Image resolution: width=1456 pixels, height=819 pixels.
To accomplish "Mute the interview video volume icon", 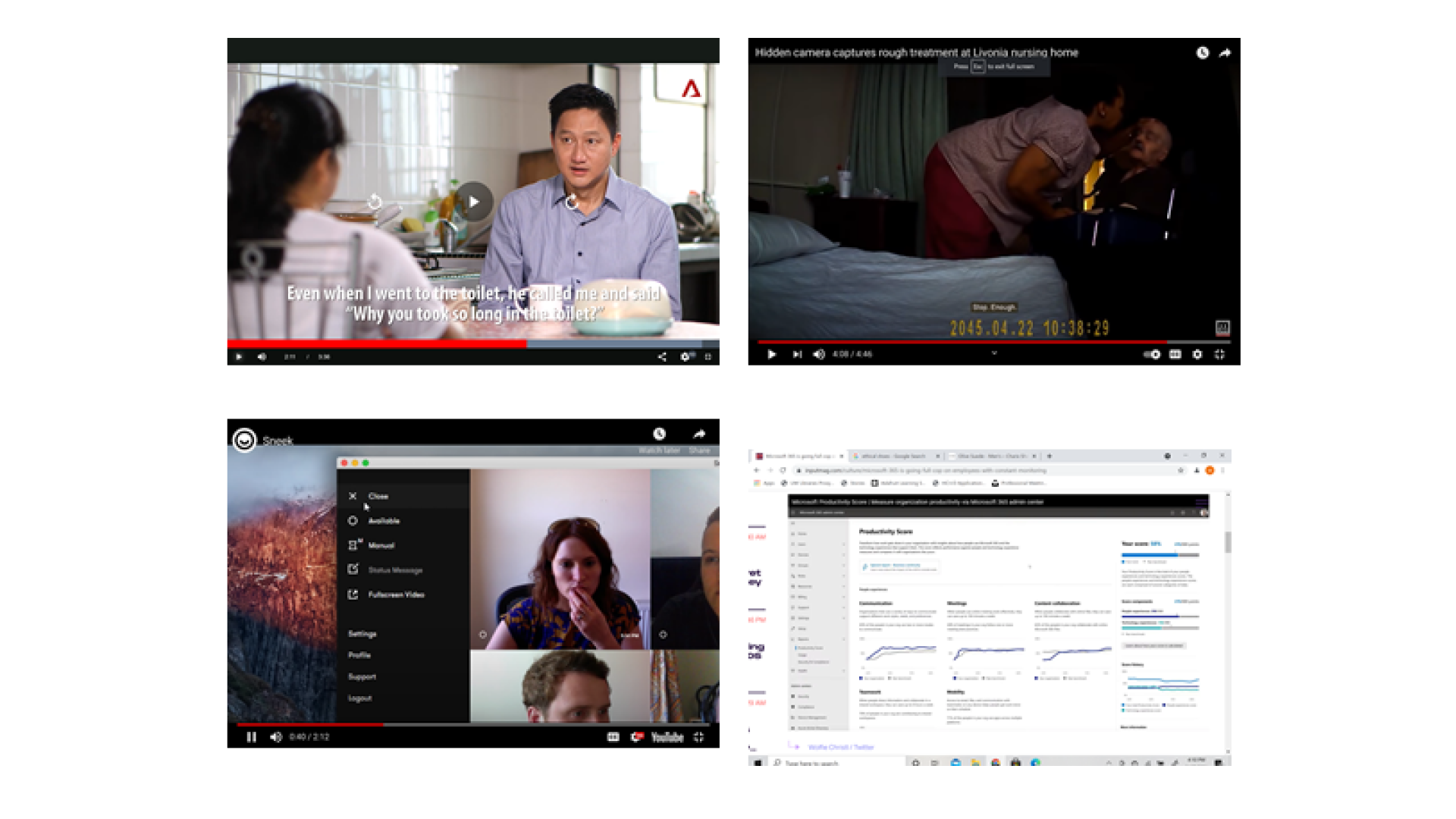I will (262, 356).
